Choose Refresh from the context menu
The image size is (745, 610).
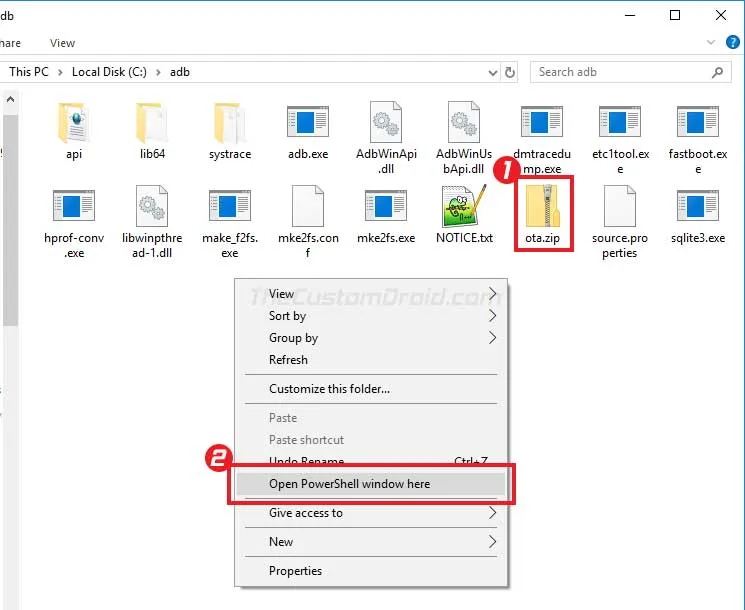click(x=371, y=360)
